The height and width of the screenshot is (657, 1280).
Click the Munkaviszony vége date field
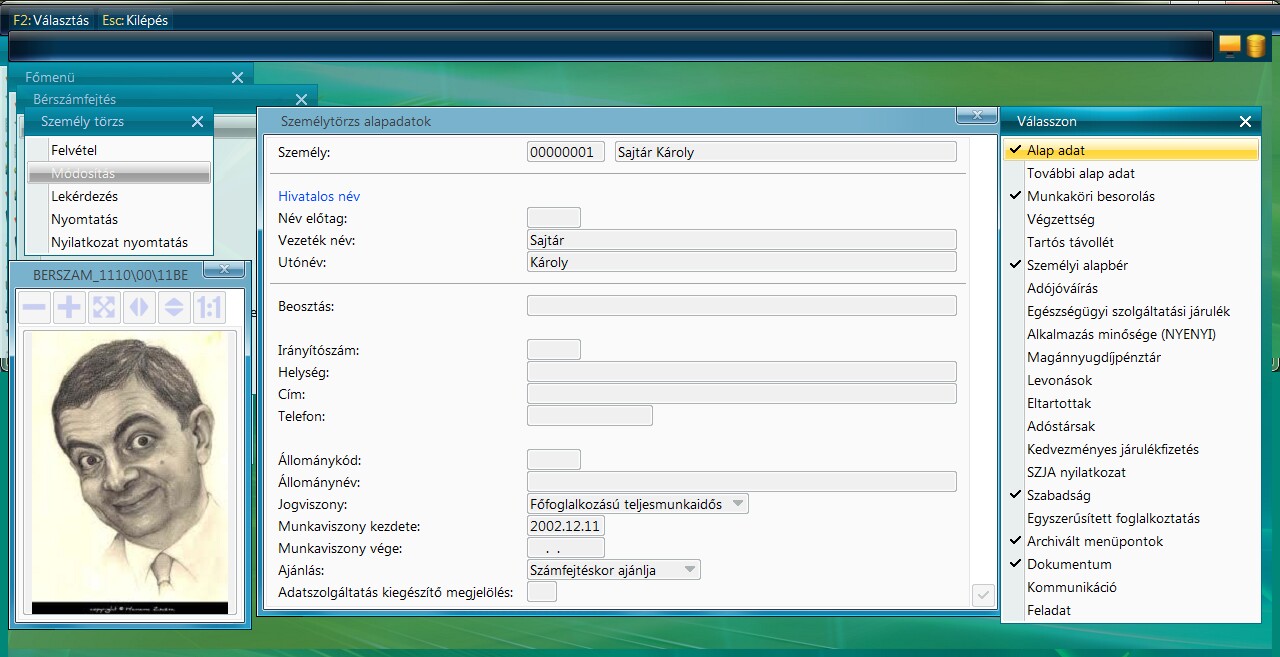[x=566, y=548]
